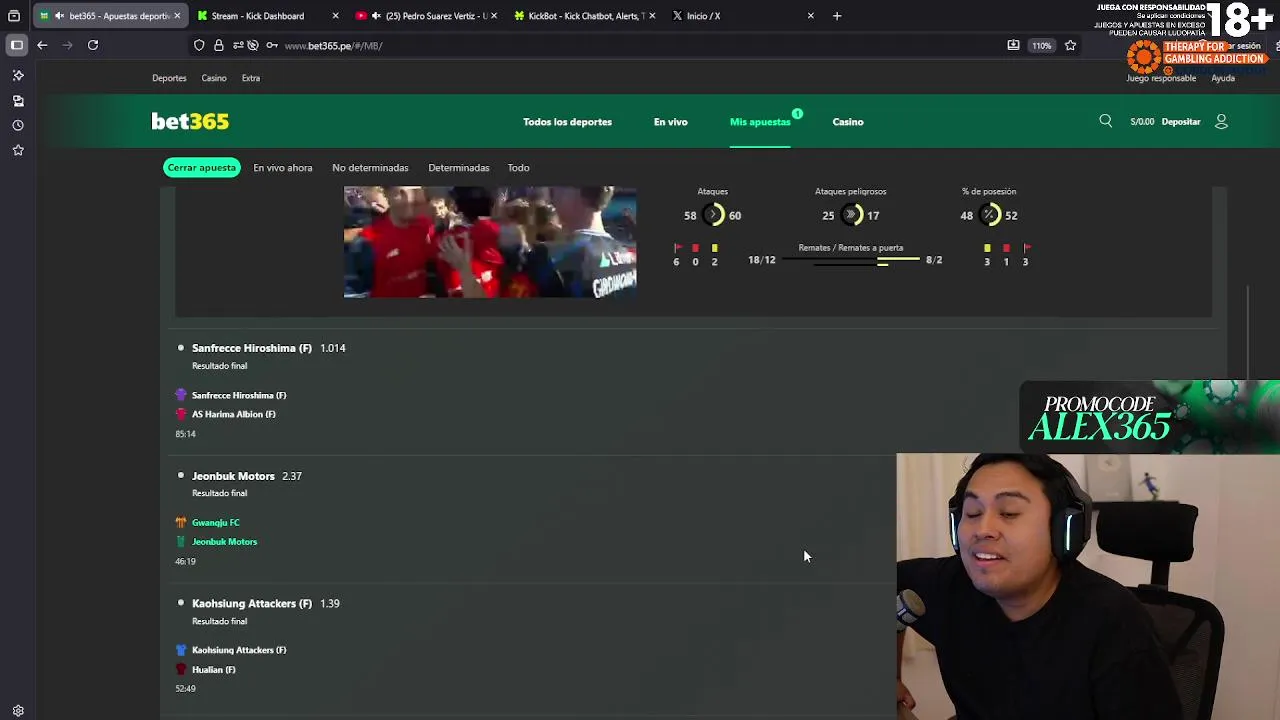Open sidebar settings gear icon
This screenshot has height=720, width=1280.
pyautogui.click(x=18, y=711)
